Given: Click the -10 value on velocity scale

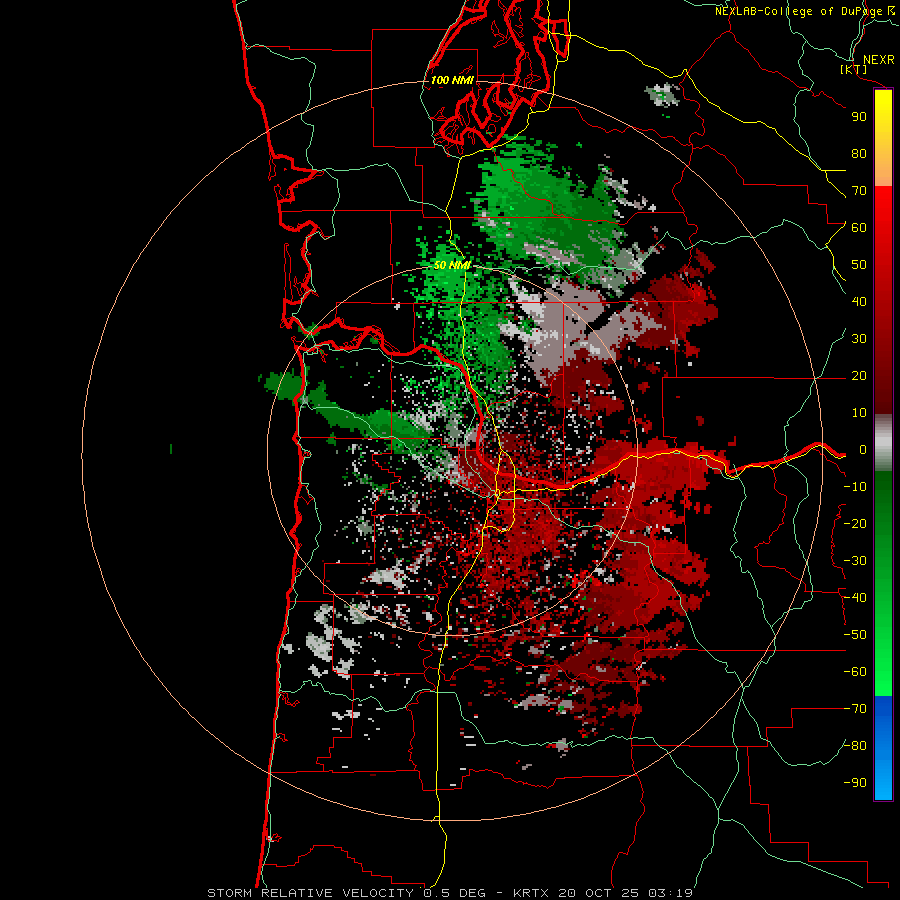Looking at the screenshot, I should coord(855,487).
